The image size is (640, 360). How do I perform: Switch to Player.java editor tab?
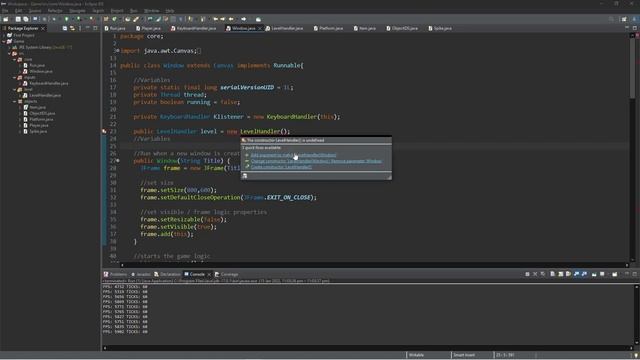(x=149, y=28)
